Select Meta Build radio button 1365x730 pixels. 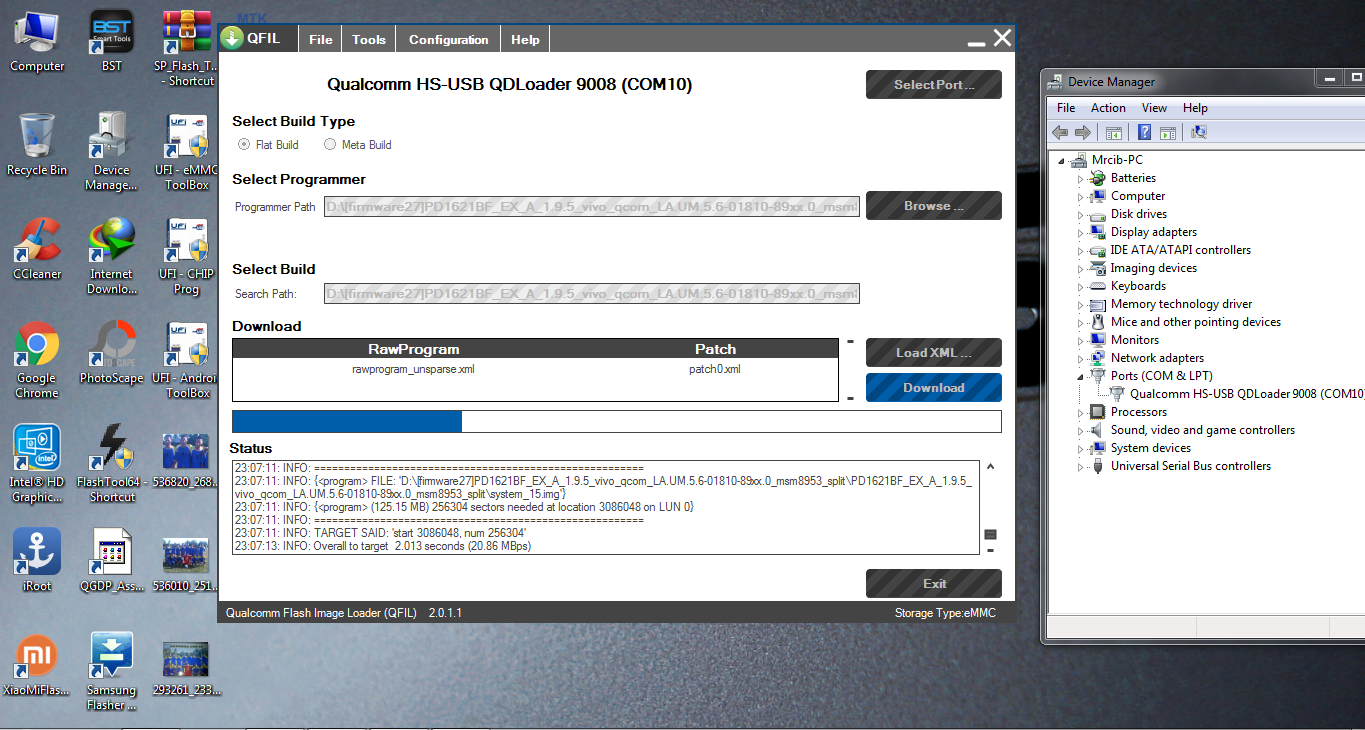[x=330, y=145]
